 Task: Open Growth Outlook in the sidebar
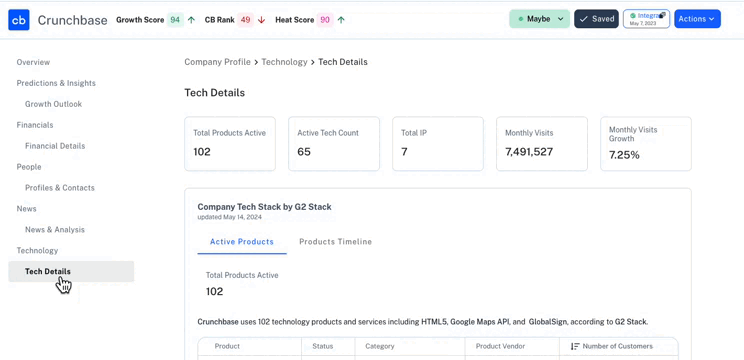[54, 104]
